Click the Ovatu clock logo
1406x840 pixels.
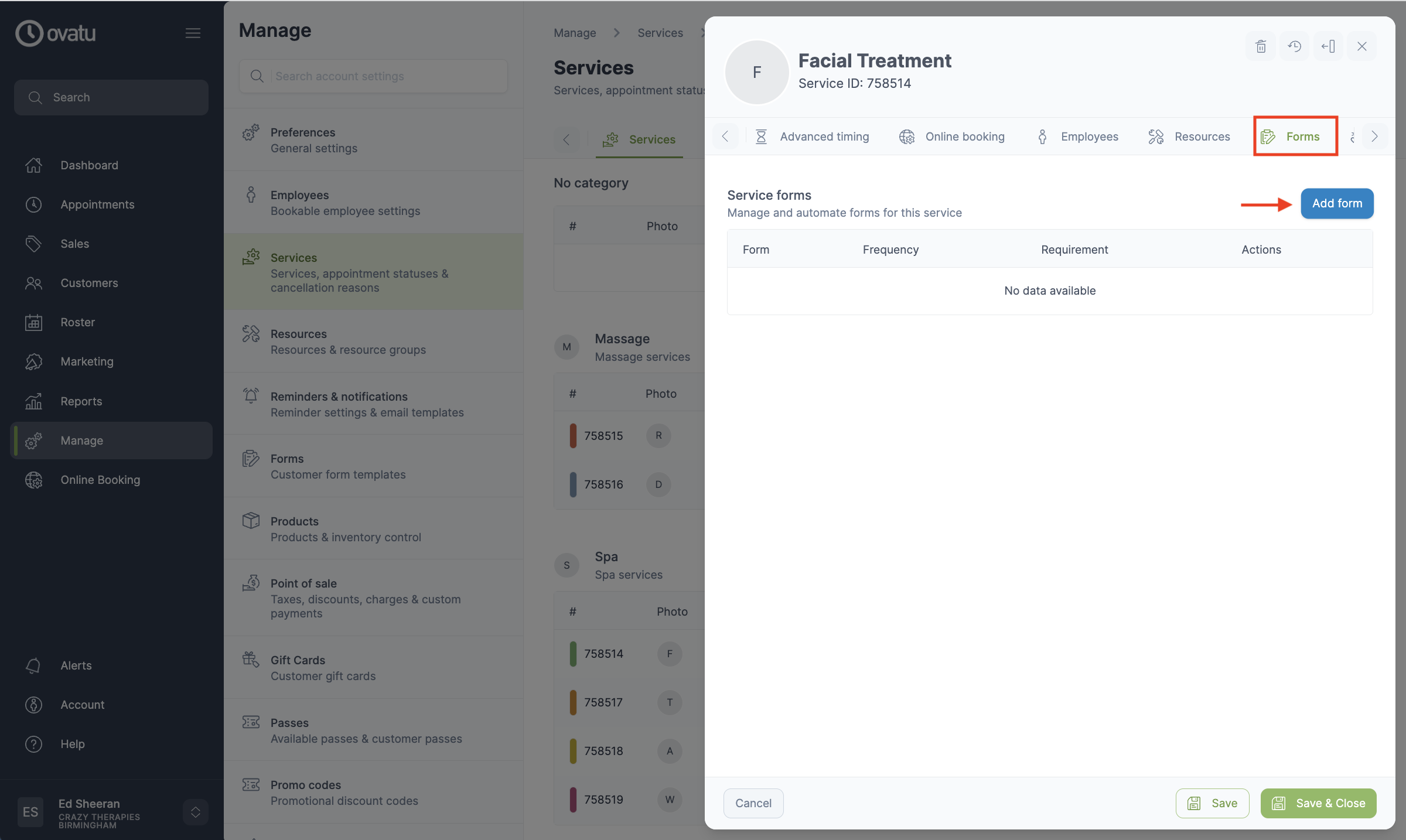point(29,33)
